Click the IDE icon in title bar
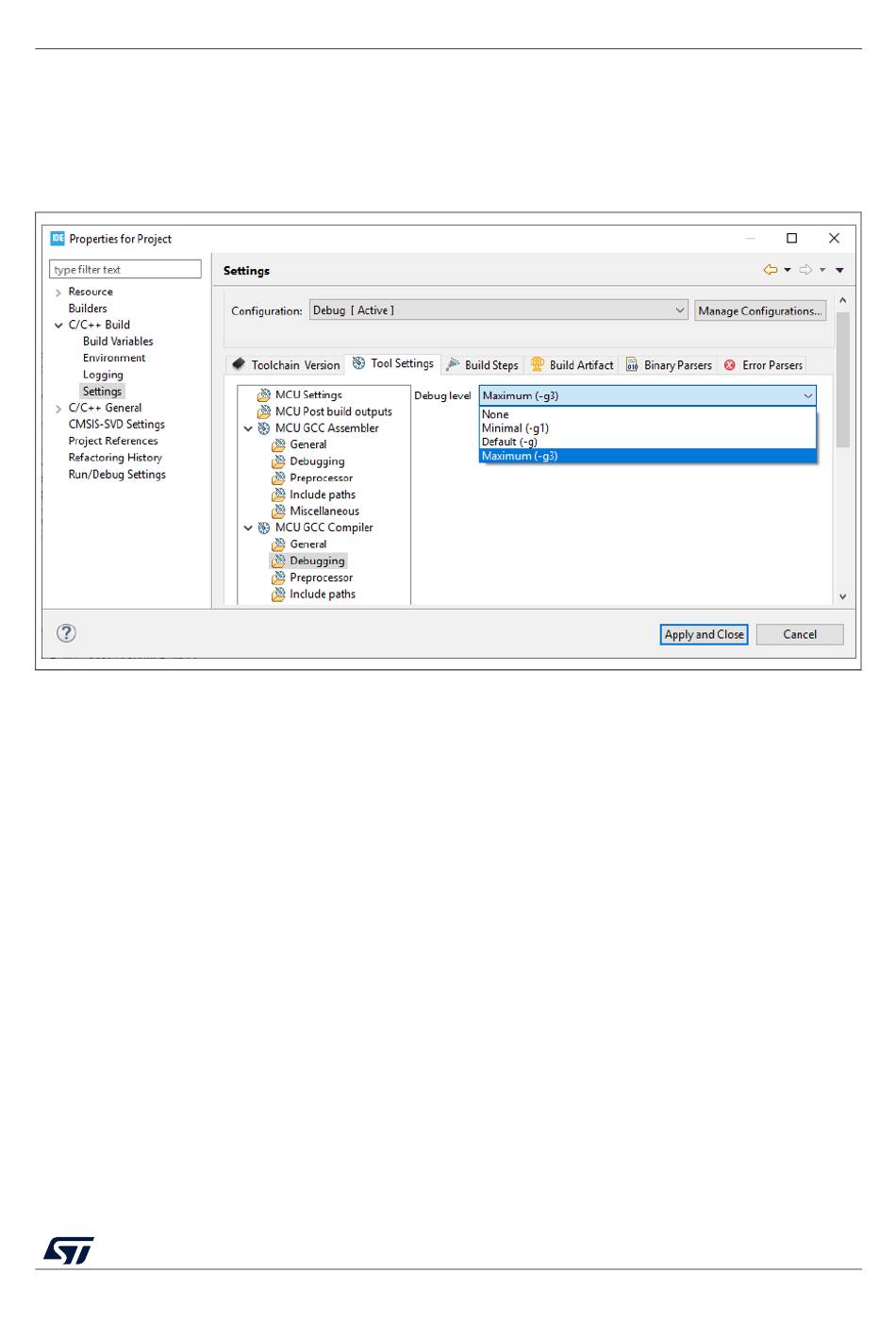Image resolution: width=896 pixels, height=1340 pixels. tap(58, 238)
